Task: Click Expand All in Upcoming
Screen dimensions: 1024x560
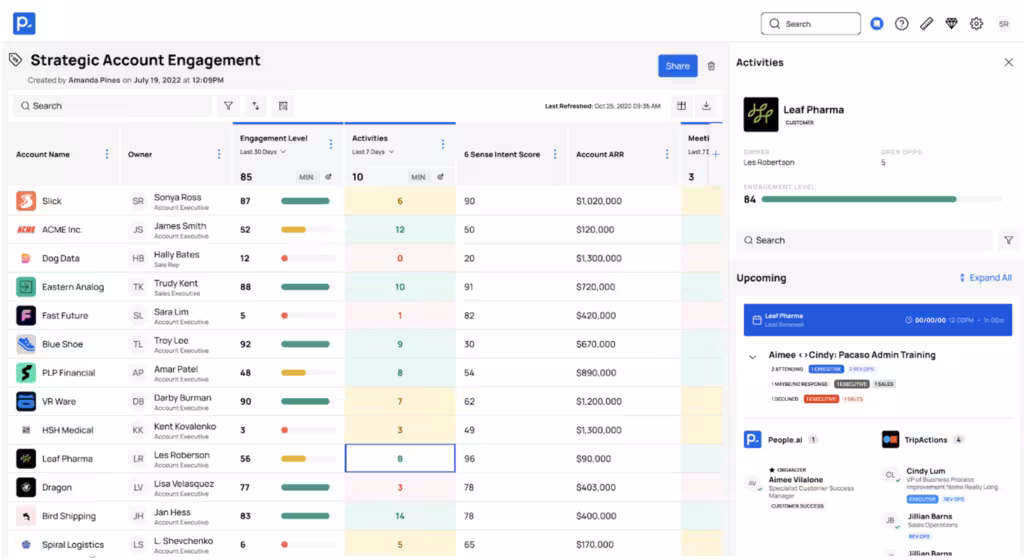Action: 985,277
